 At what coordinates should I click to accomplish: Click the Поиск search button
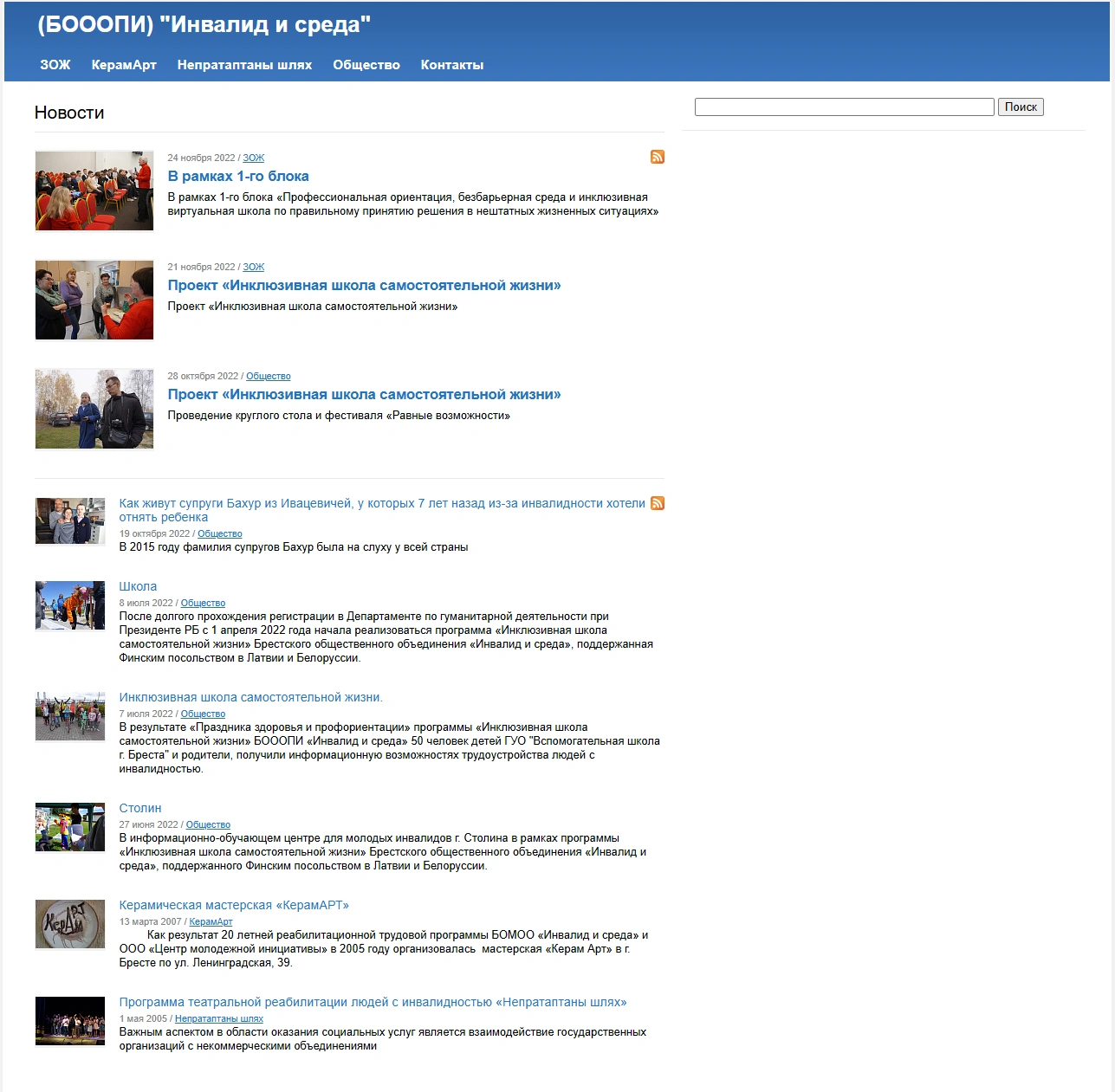(1021, 107)
